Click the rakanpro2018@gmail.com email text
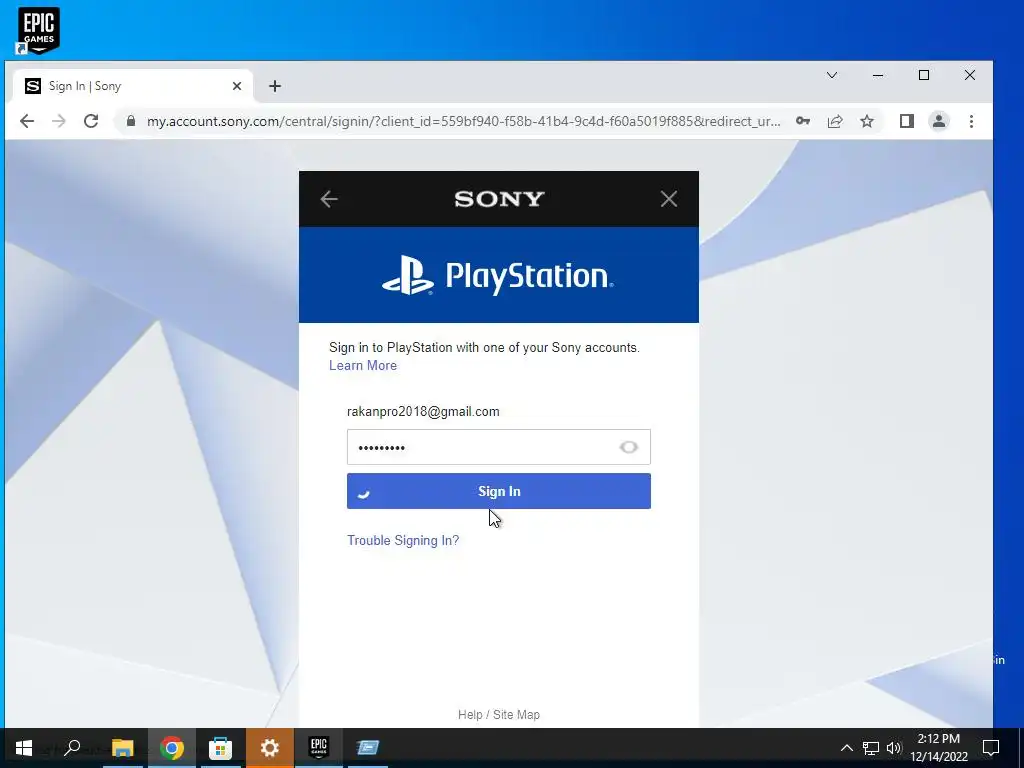The width and height of the screenshot is (1024, 768). 423,411
